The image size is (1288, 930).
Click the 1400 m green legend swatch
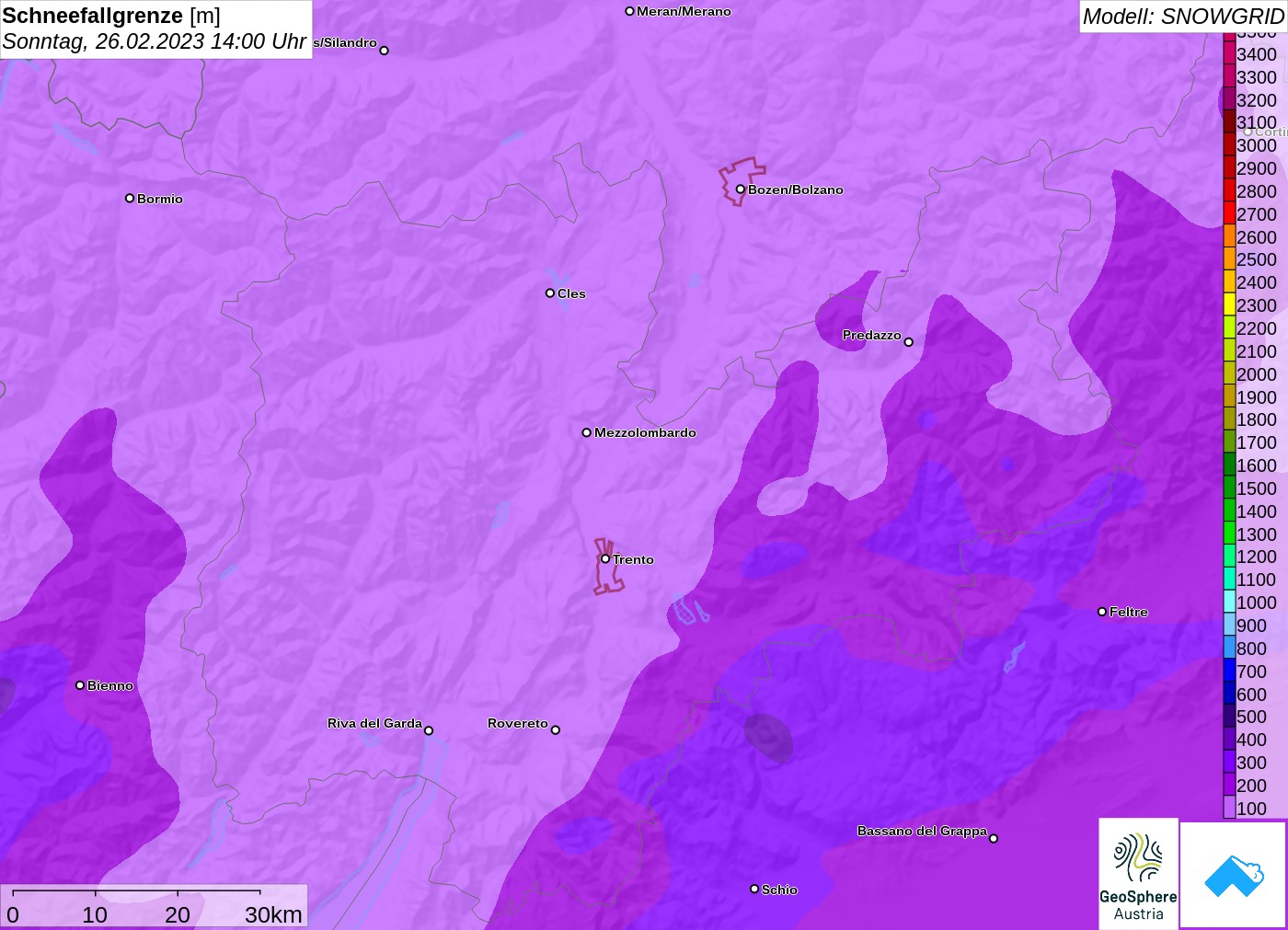pos(1229,511)
